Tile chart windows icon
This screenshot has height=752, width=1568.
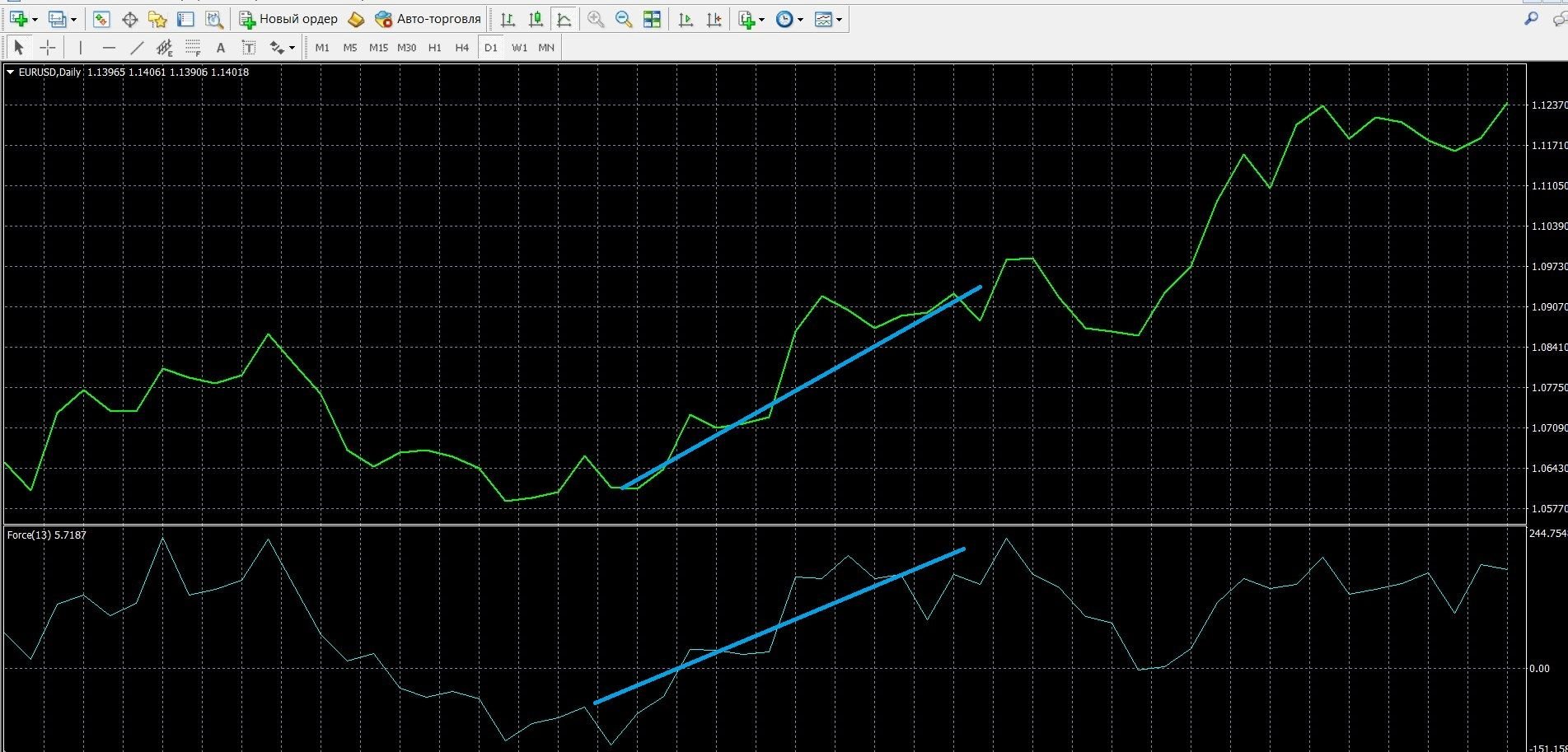tap(652, 19)
